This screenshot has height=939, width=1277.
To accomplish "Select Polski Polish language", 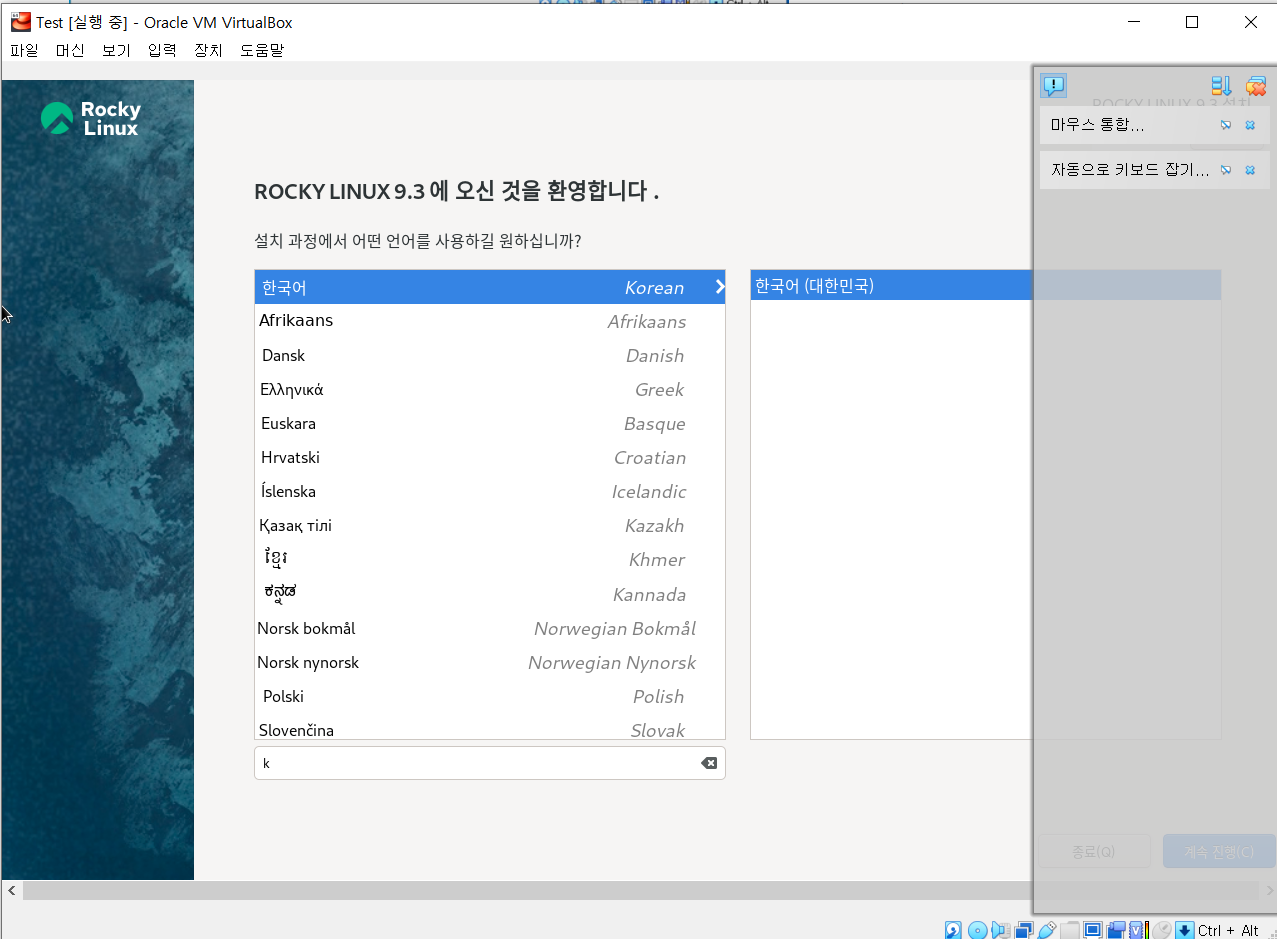I will coord(490,696).
